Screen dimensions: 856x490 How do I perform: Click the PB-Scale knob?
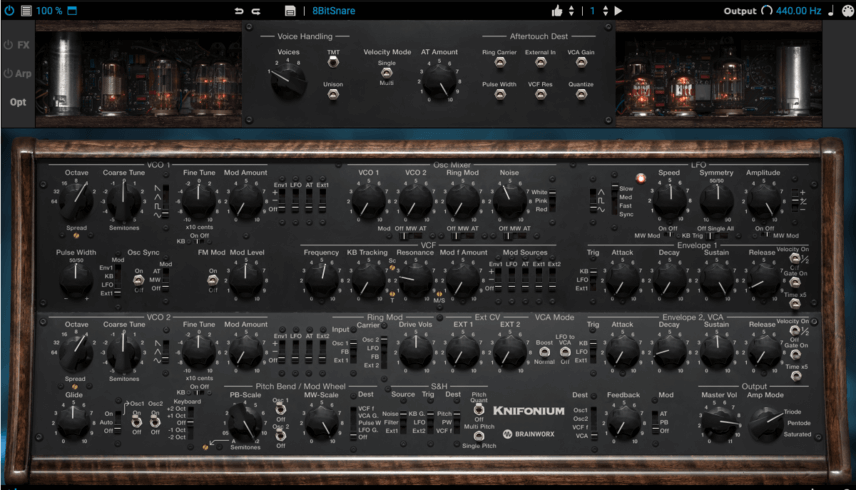245,423
